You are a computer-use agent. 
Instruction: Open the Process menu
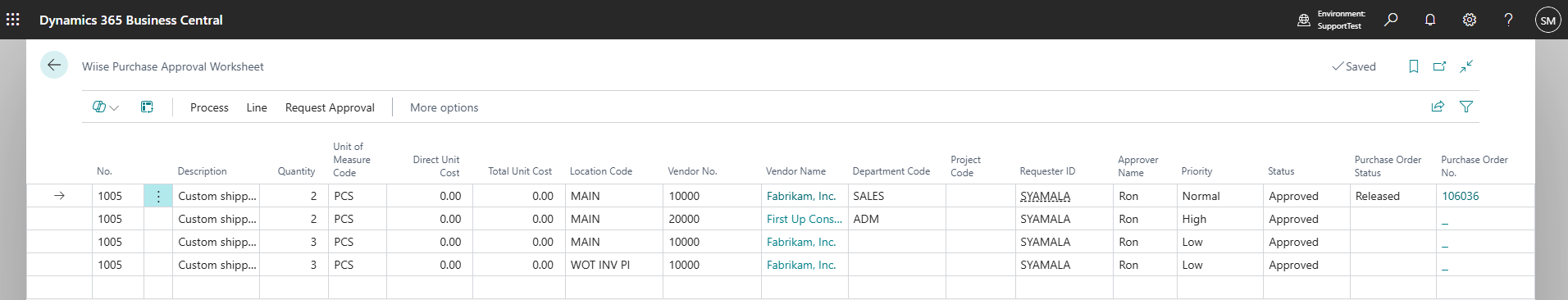(x=209, y=107)
